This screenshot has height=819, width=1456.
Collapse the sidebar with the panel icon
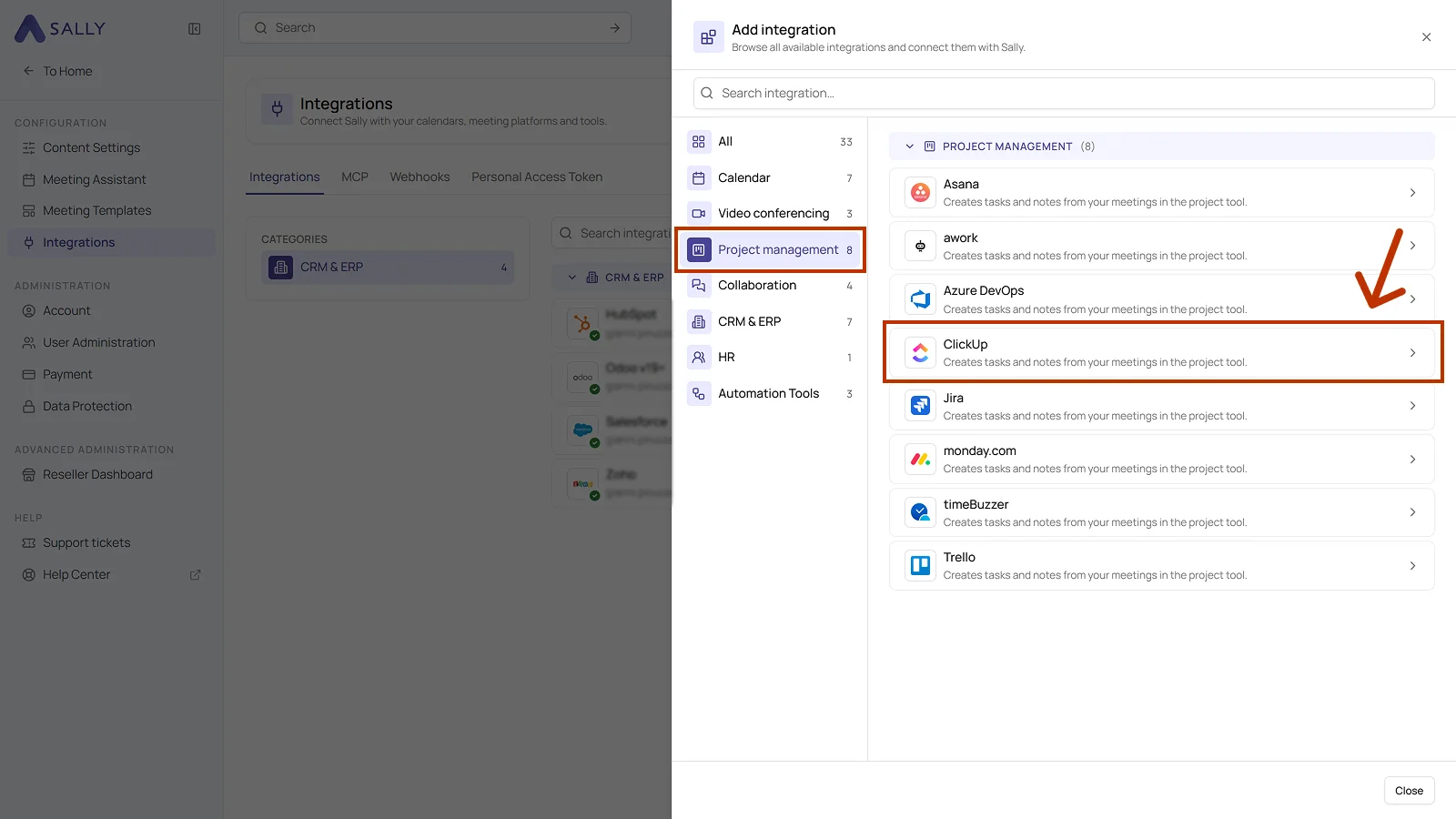point(195,28)
